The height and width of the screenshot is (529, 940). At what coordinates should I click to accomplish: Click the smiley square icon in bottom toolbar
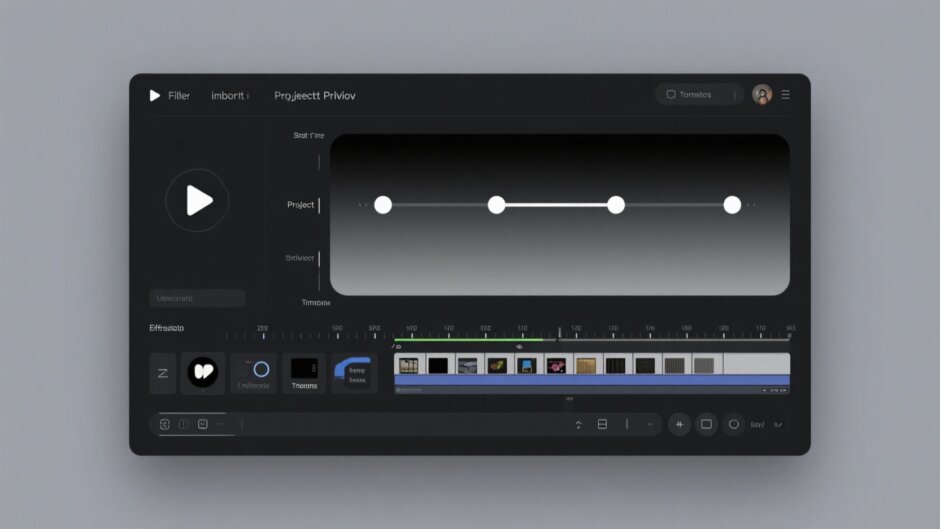click(x=203, y=424)
